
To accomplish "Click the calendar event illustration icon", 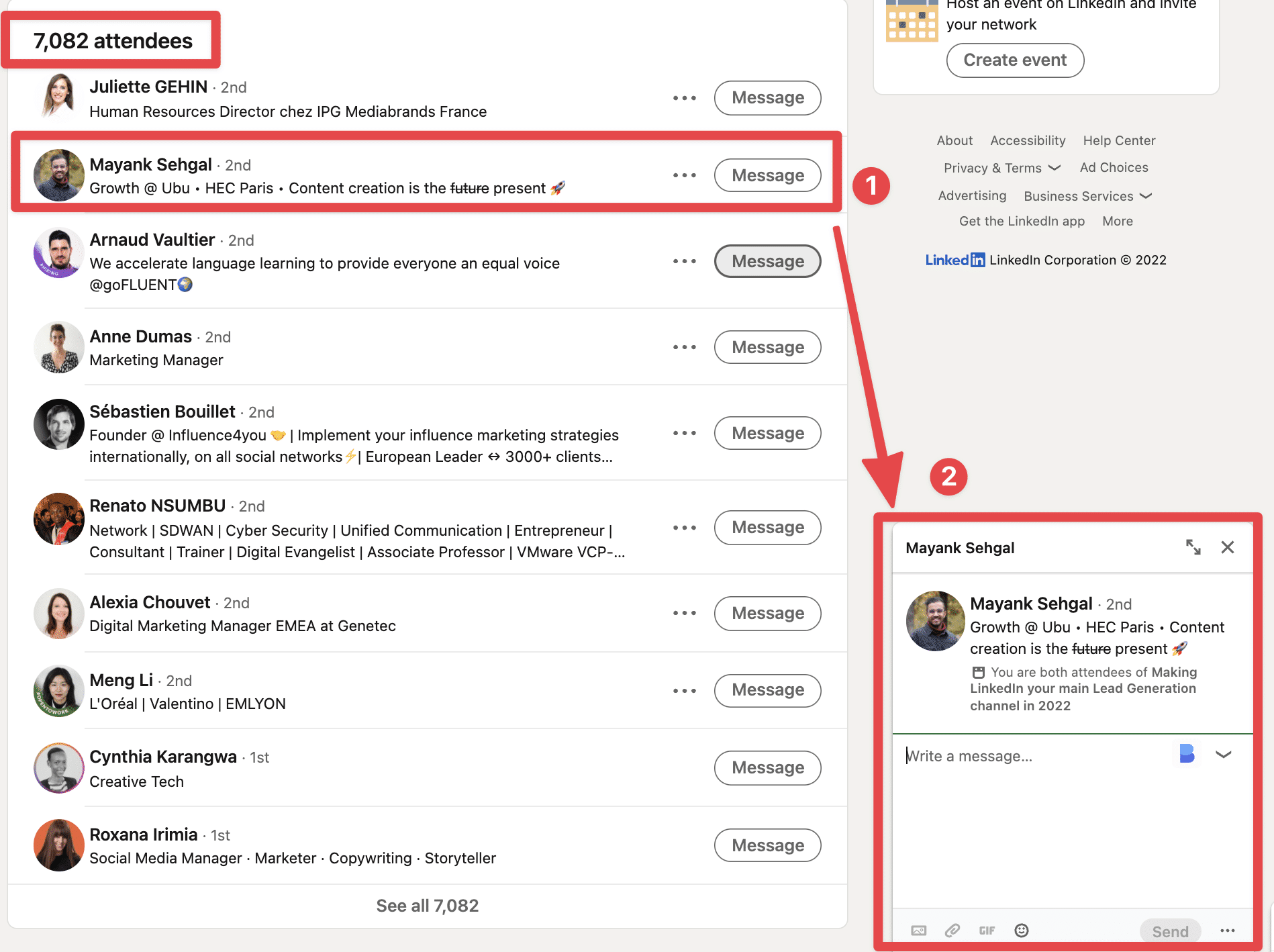I will 912,21.
